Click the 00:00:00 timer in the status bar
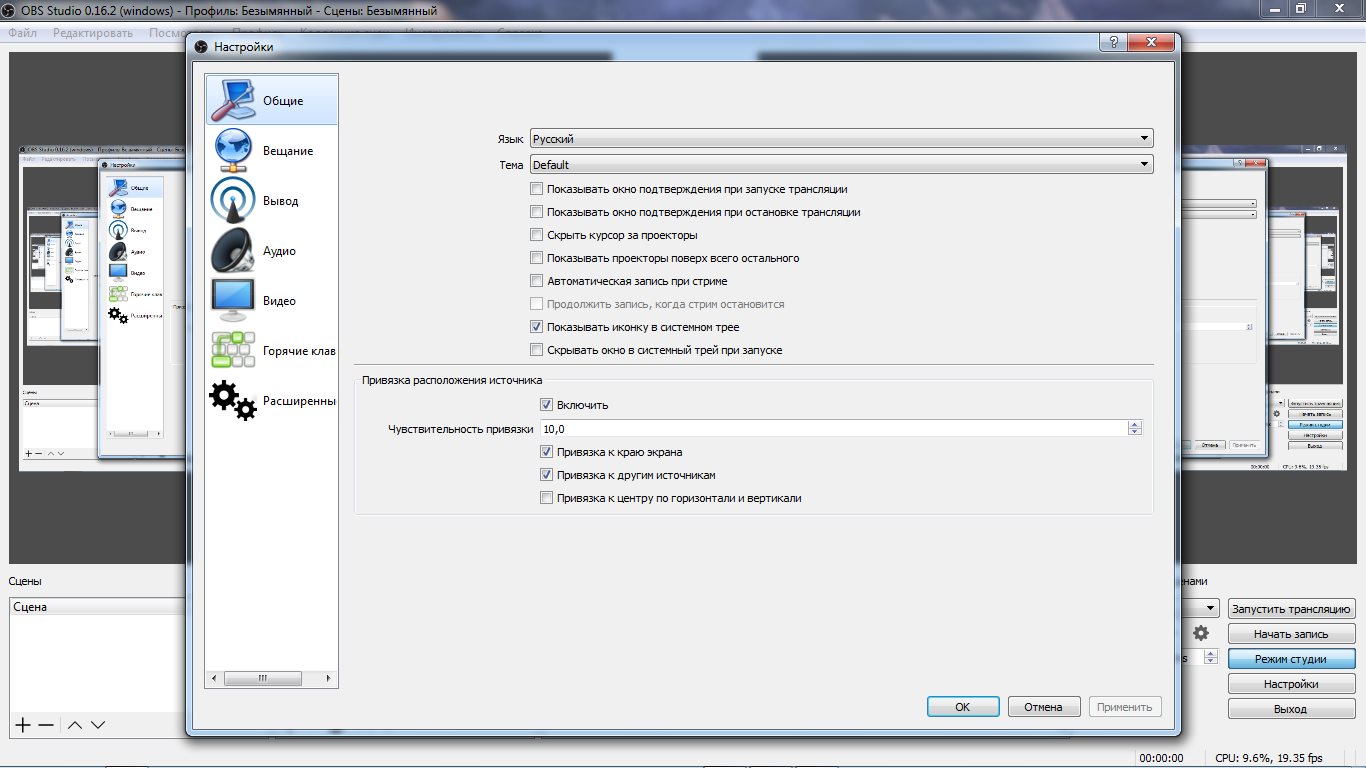 pyautogui.click(x=1161, y=758)
